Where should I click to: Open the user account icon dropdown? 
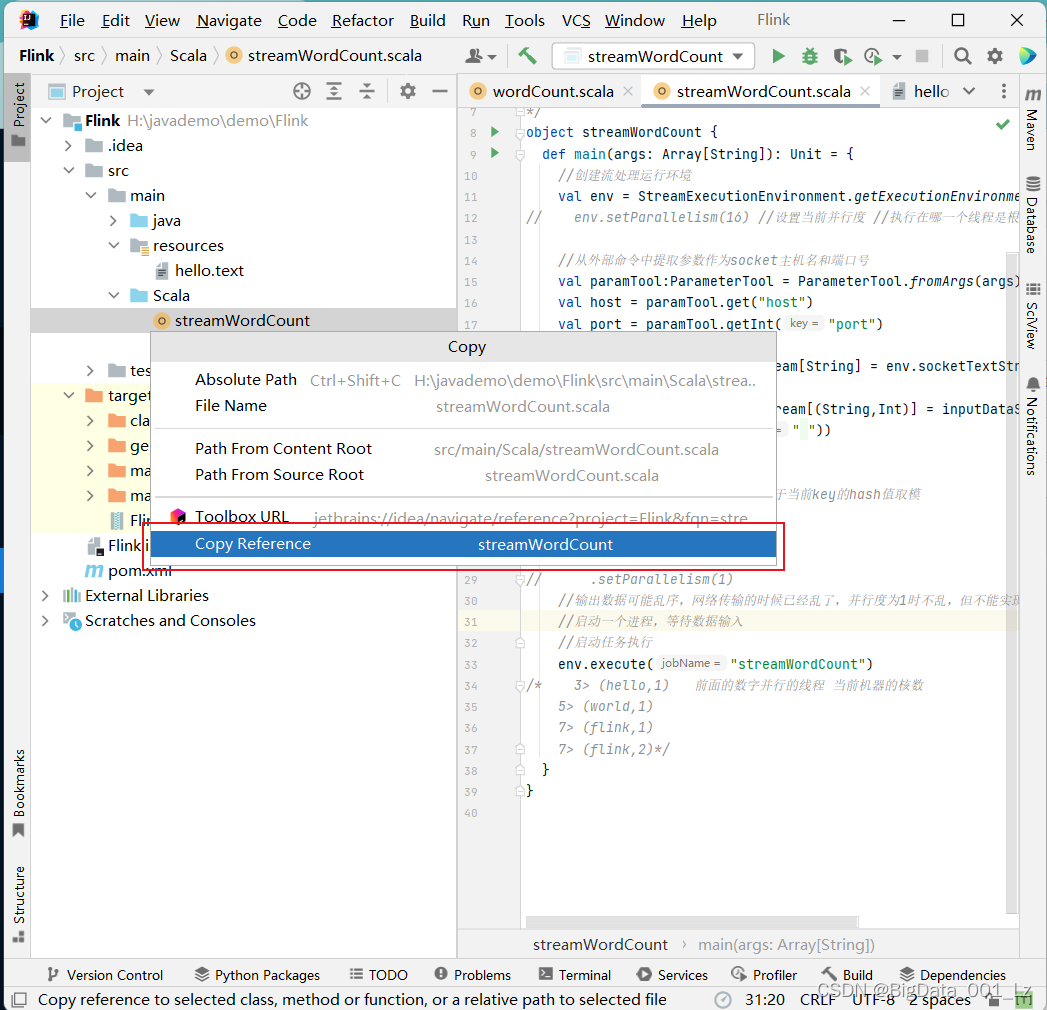(481, 56)
